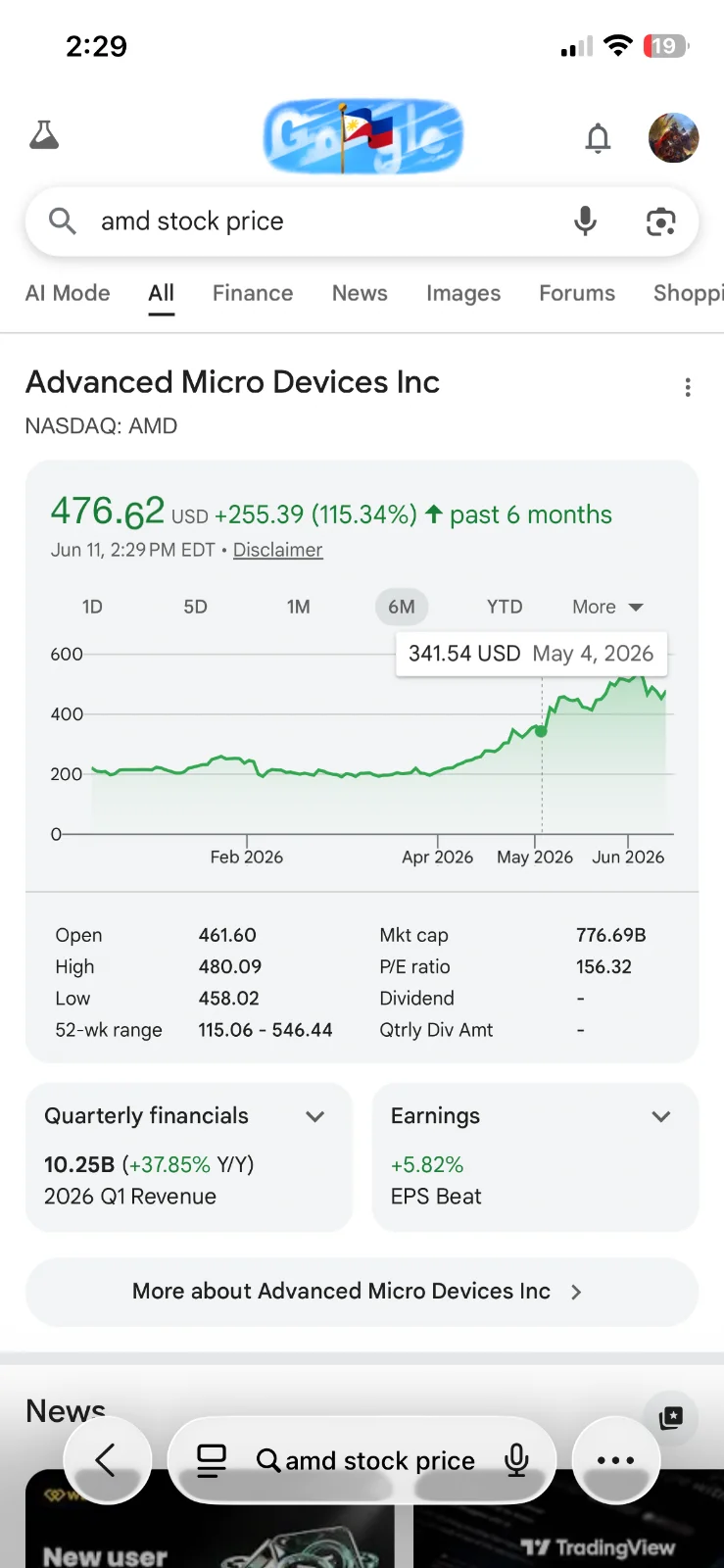Tap More about Advanced Micro Devices Inc
This screenshot has height=1568, width=724.
tap(362, 1292)
